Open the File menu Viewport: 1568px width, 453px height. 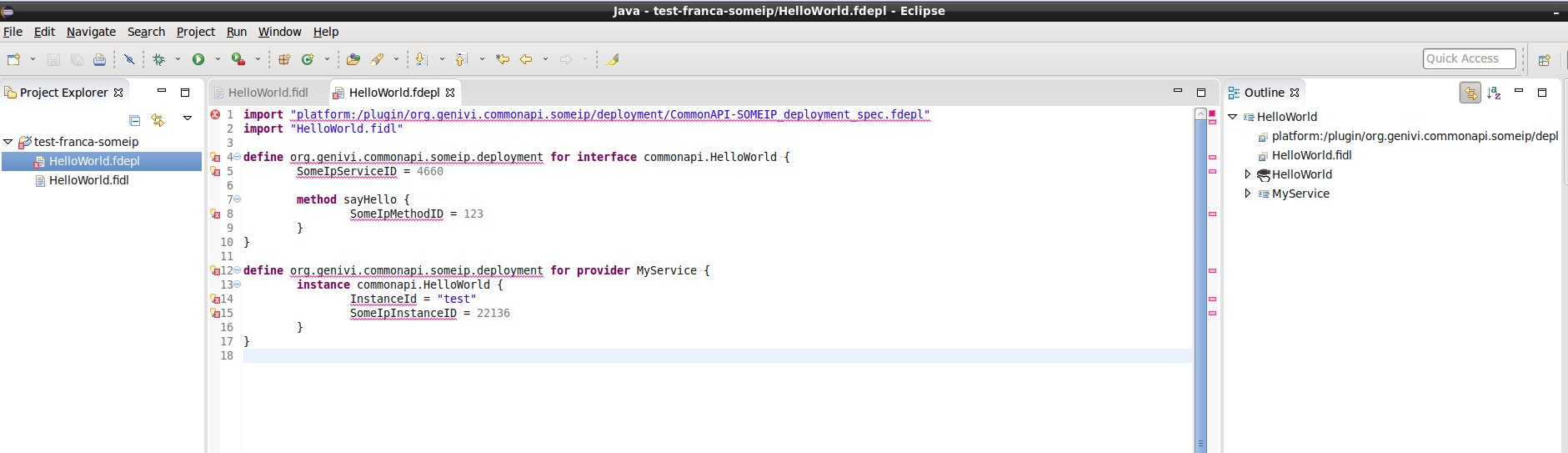coord(13,32)
